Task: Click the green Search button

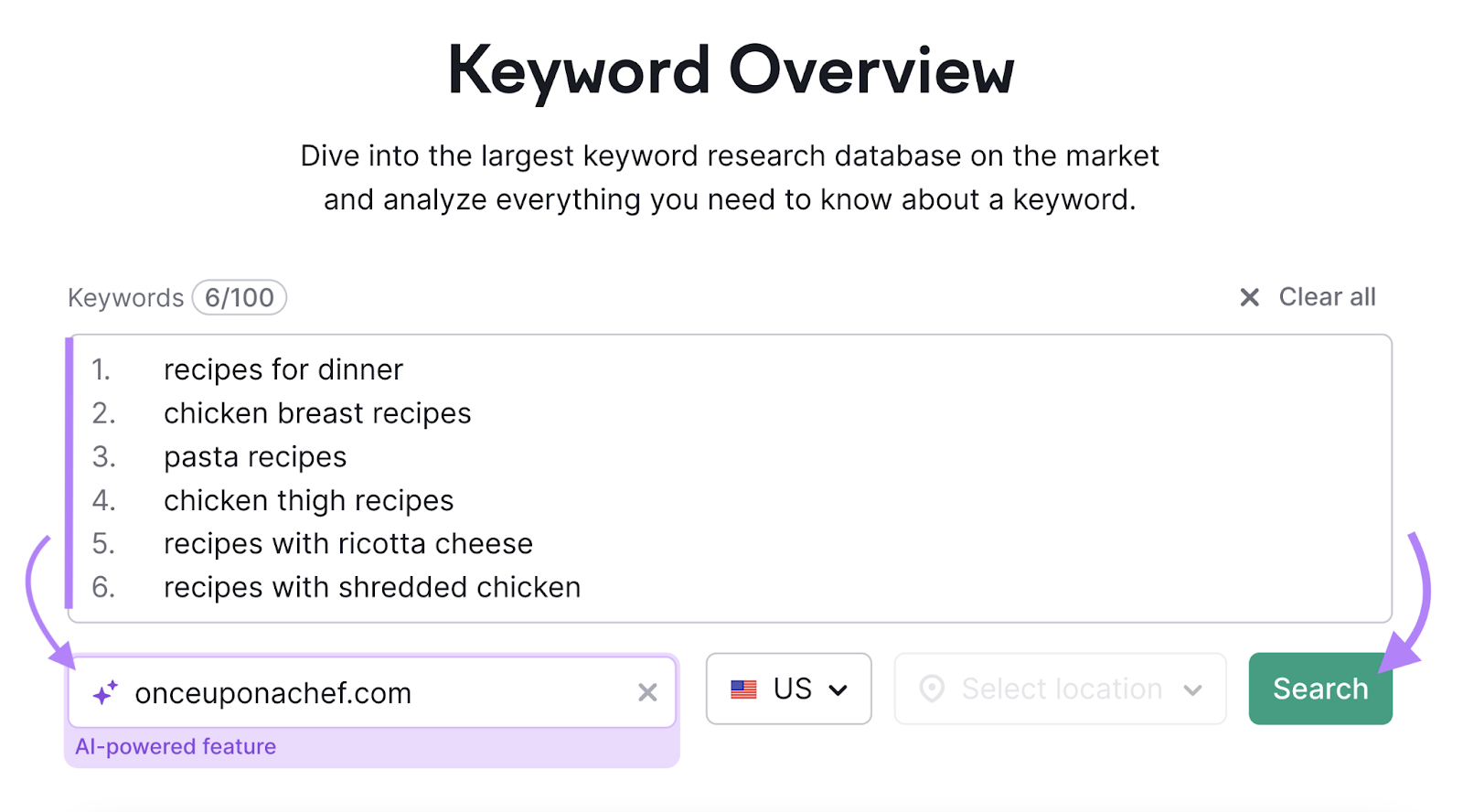Action: [1319, 689]
